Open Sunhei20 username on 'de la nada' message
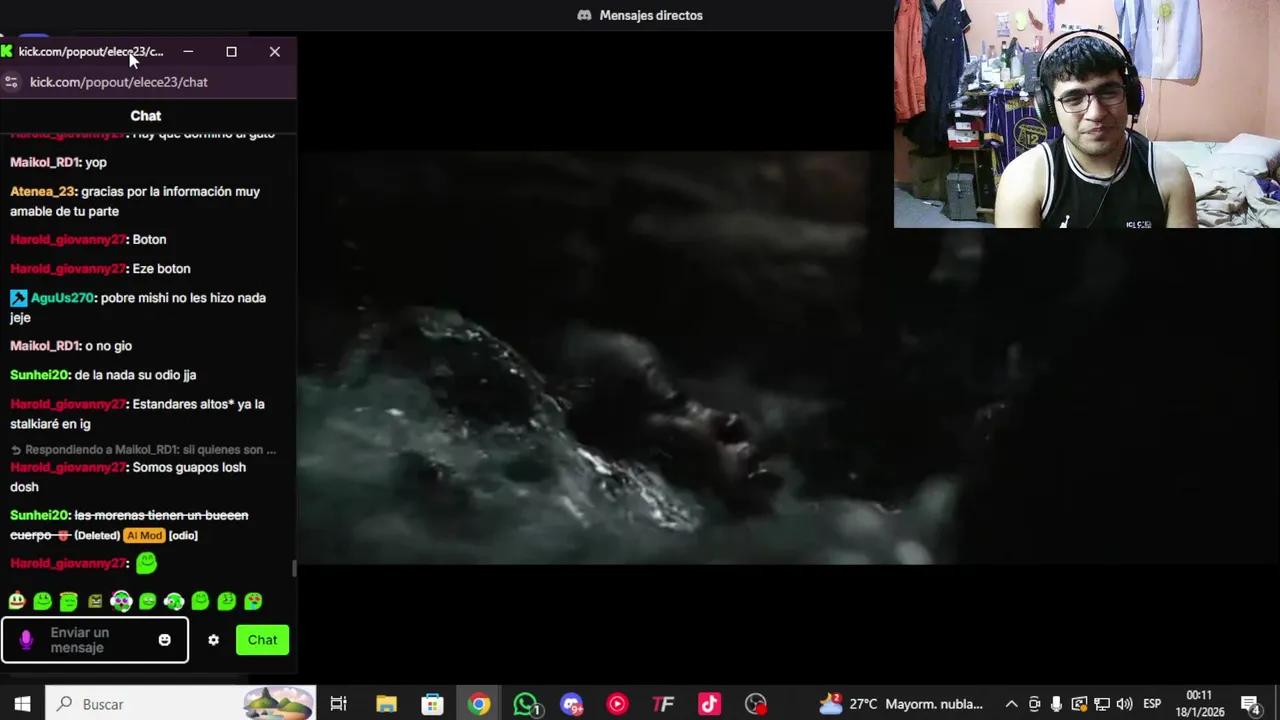 coord(39,375)
